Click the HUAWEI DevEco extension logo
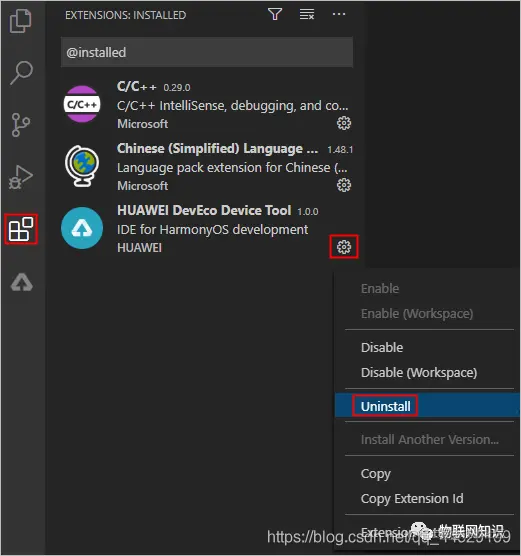This screenshot has height=556, width=521. (x=82, y=228)
